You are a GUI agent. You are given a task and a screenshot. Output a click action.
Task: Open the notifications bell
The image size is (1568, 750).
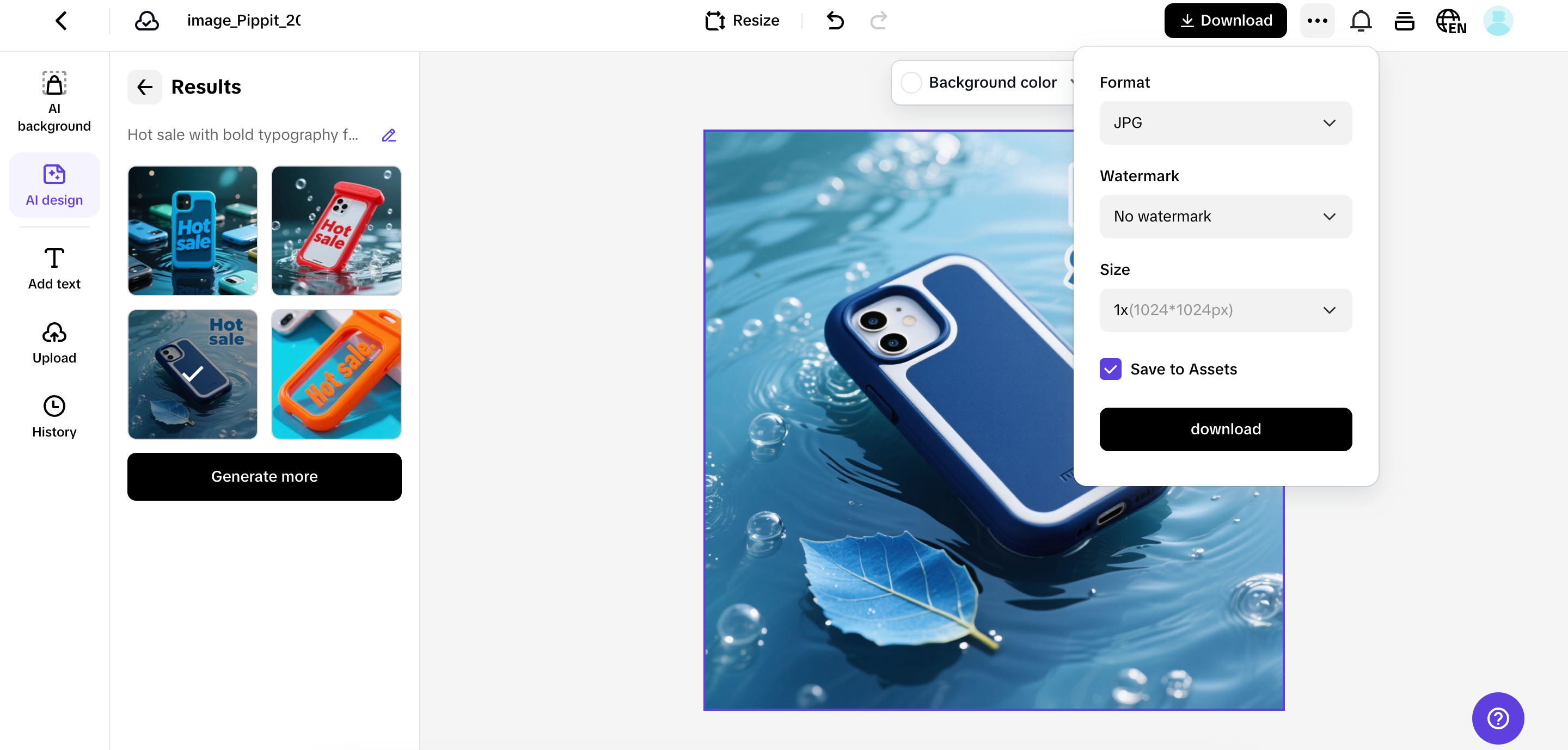click(x=1361, y=21)
